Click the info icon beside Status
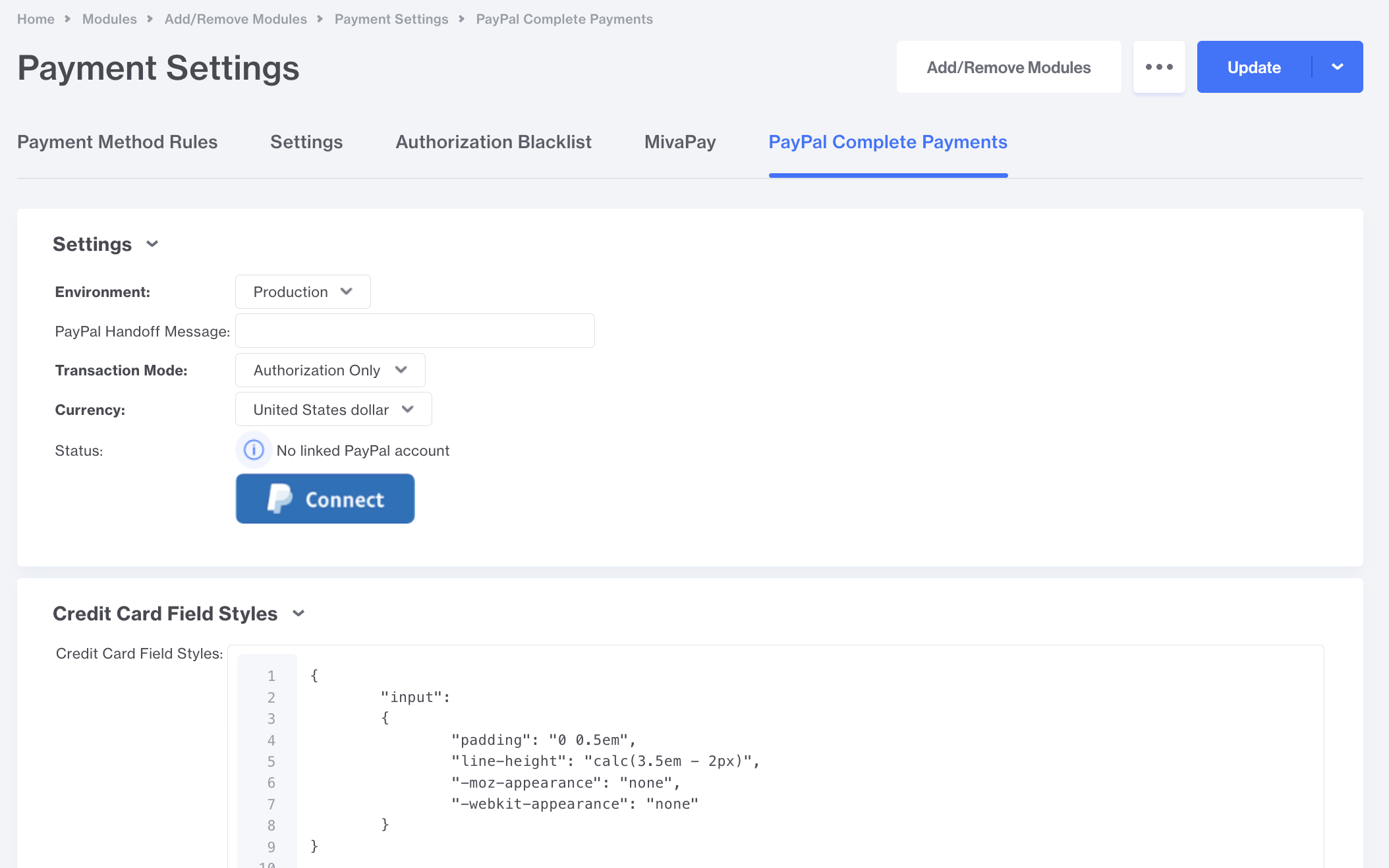This screenshot has height=868, width=1389. pyautogui.click(x=254, y=450)
